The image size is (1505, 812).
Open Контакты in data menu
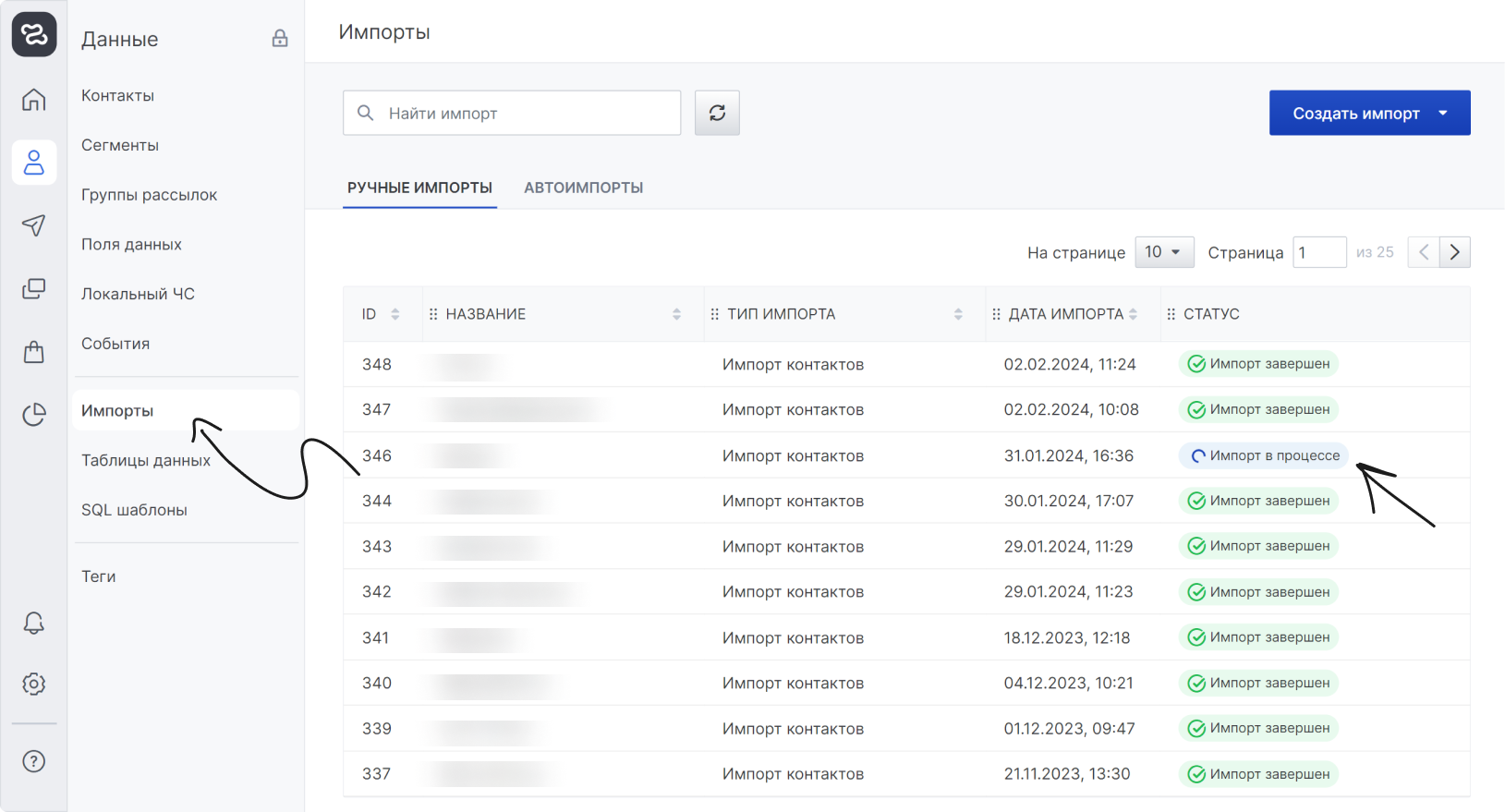117,95
